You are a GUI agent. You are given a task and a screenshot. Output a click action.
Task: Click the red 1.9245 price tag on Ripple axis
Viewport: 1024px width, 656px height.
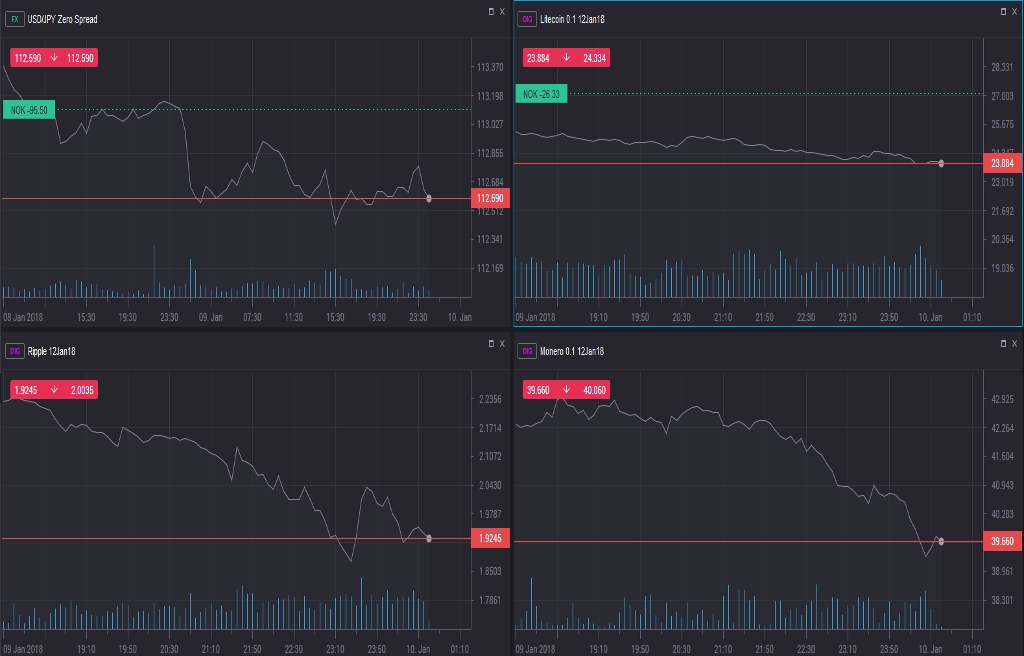[x=490, y=539]
